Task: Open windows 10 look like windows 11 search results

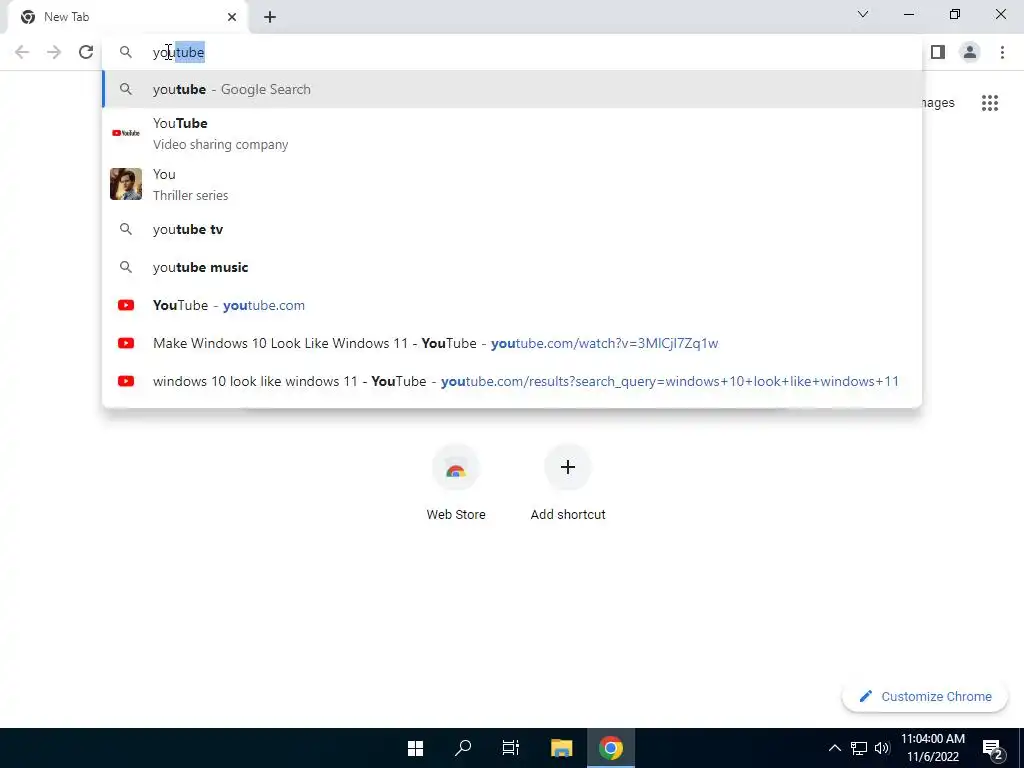Action: pyautogui.click(x=512, y=381)
